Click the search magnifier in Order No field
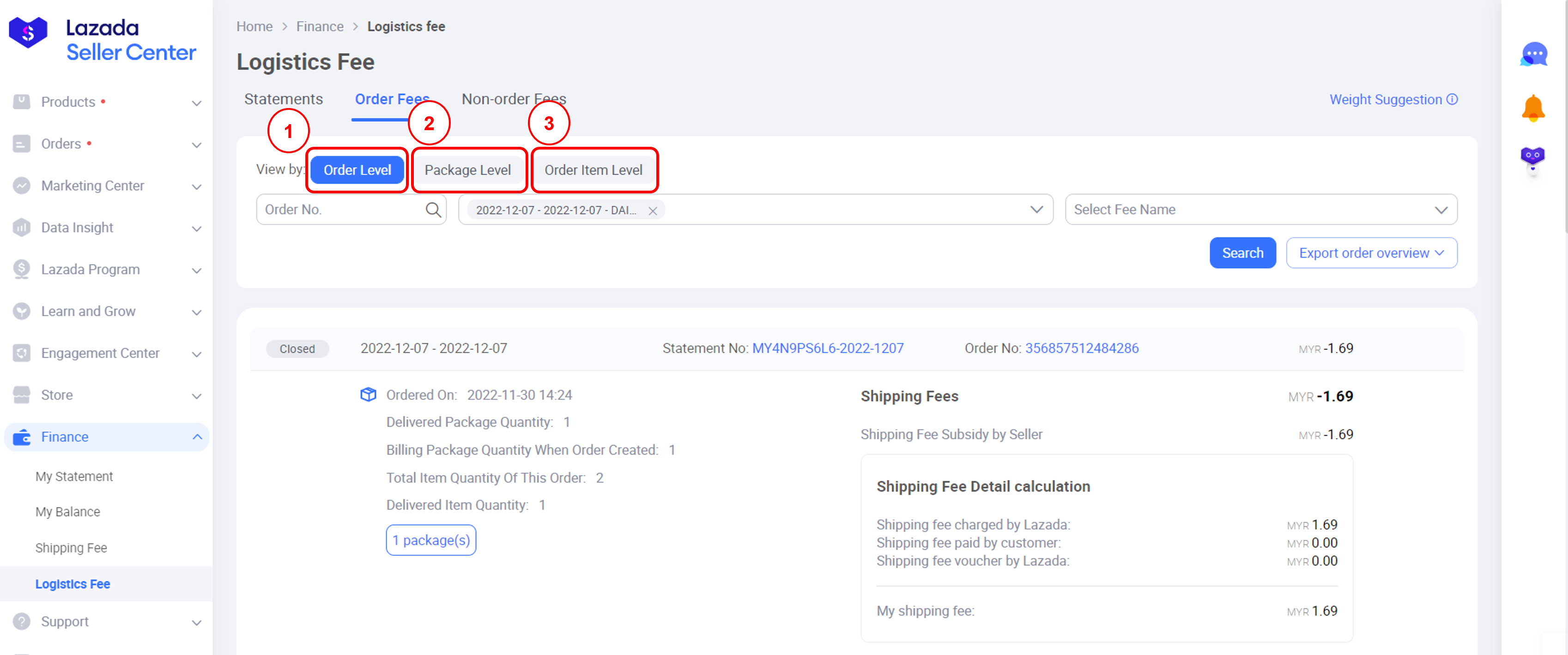Viewport: 1568px width, 655px height. (433, 209)
